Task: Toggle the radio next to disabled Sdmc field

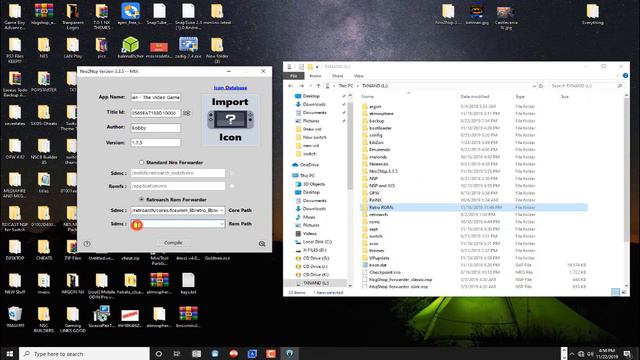Action: point(232,173)
